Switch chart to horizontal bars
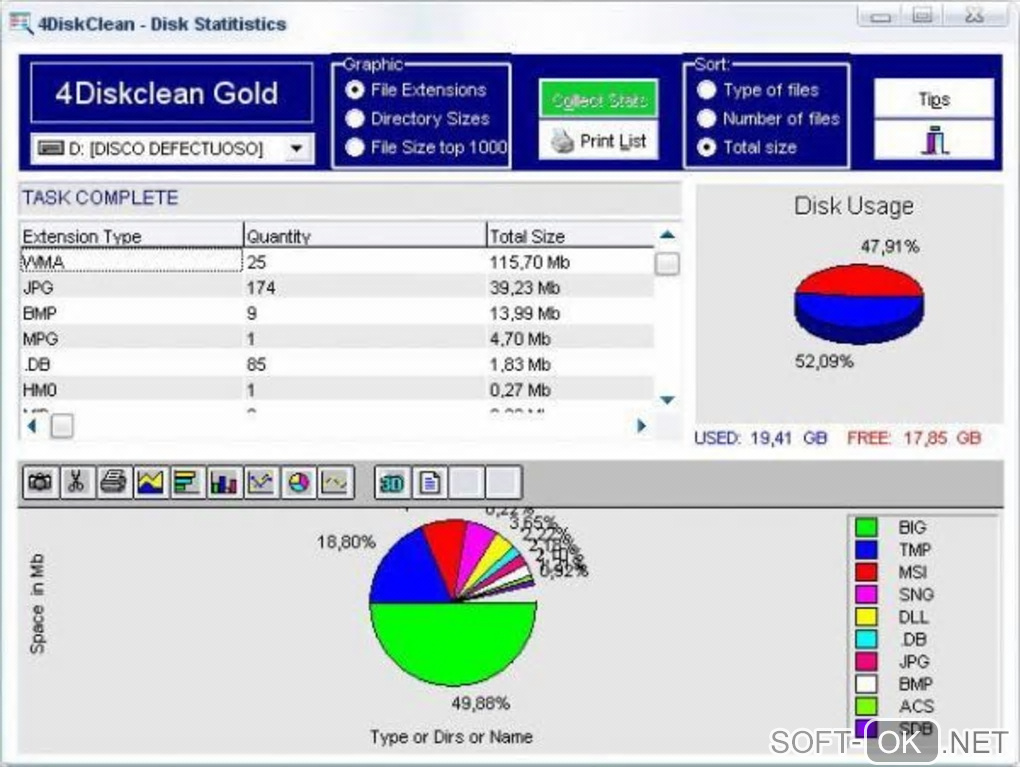Viewport: 1020px width, 767px height. click(187, 483)
